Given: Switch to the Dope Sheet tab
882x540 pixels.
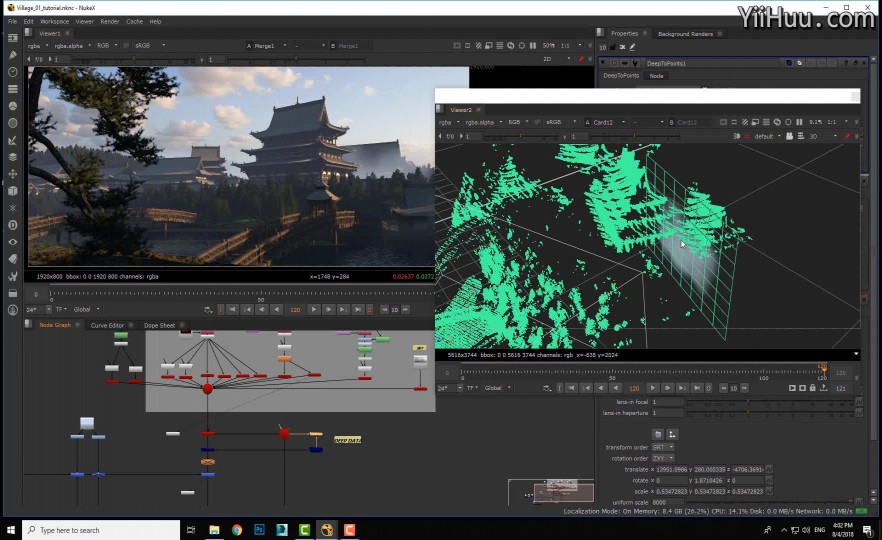Looking at the screenshot, I should [159, 325].
